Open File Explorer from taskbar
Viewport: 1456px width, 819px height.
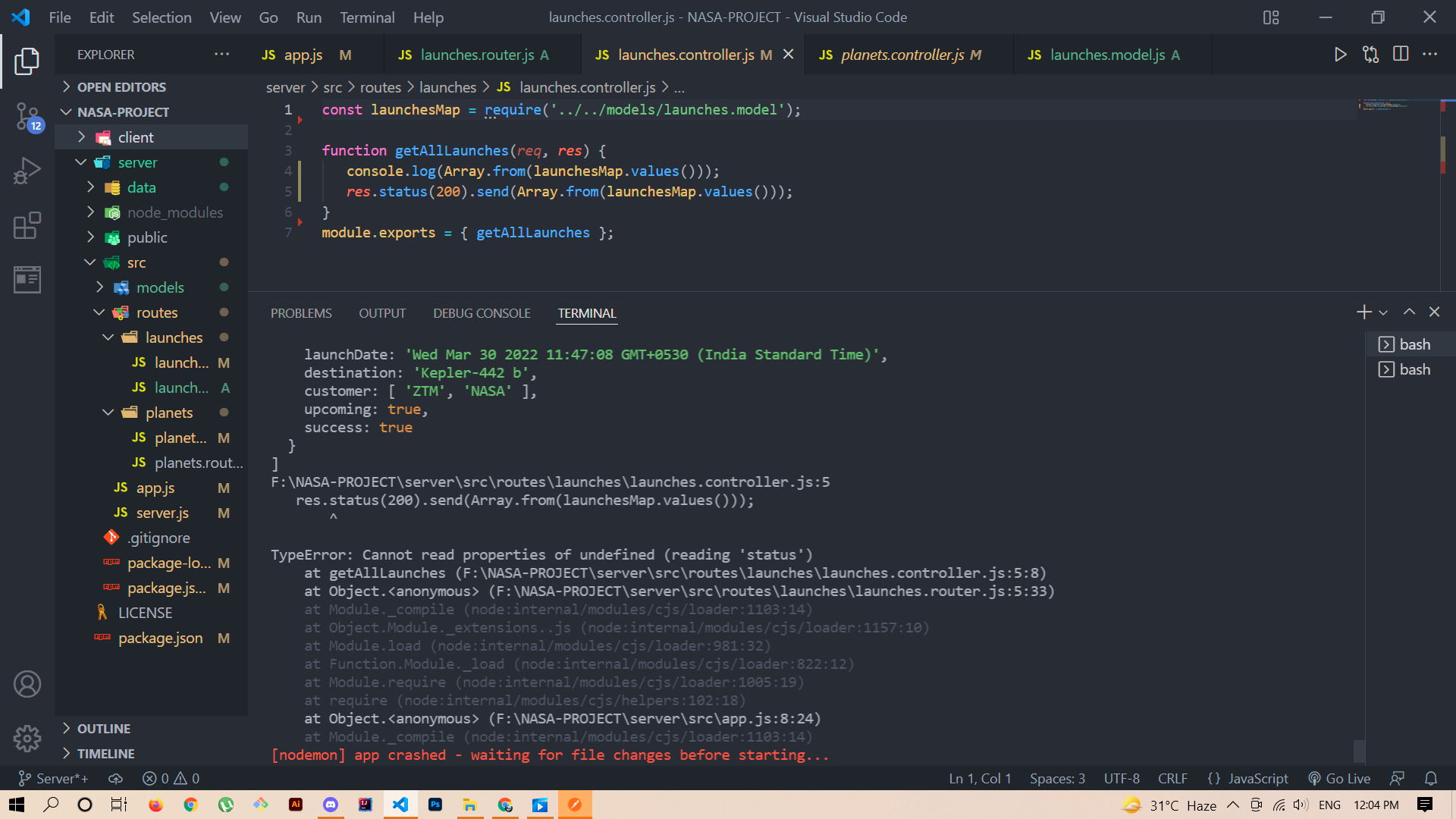[x=470, y=805]
